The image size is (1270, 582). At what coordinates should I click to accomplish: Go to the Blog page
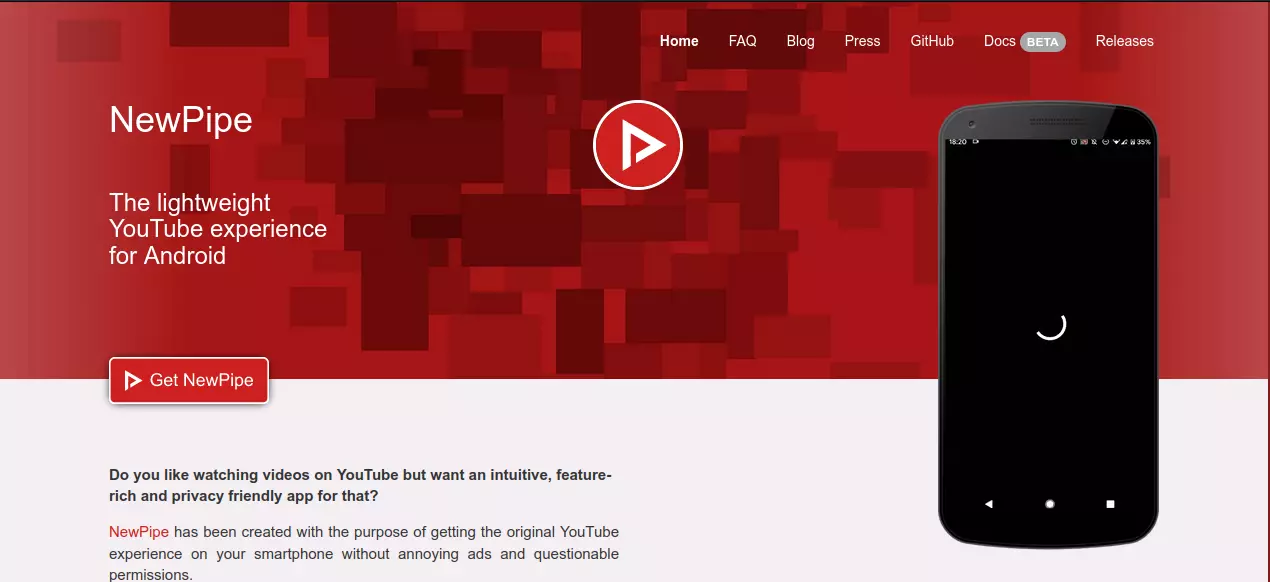click(x=800, y=41)
